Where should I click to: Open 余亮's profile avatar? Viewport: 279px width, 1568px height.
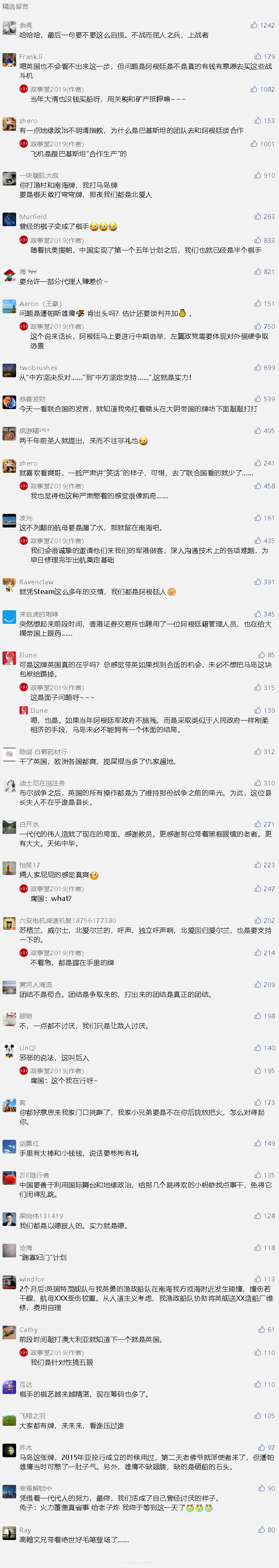tap(9, 28)
